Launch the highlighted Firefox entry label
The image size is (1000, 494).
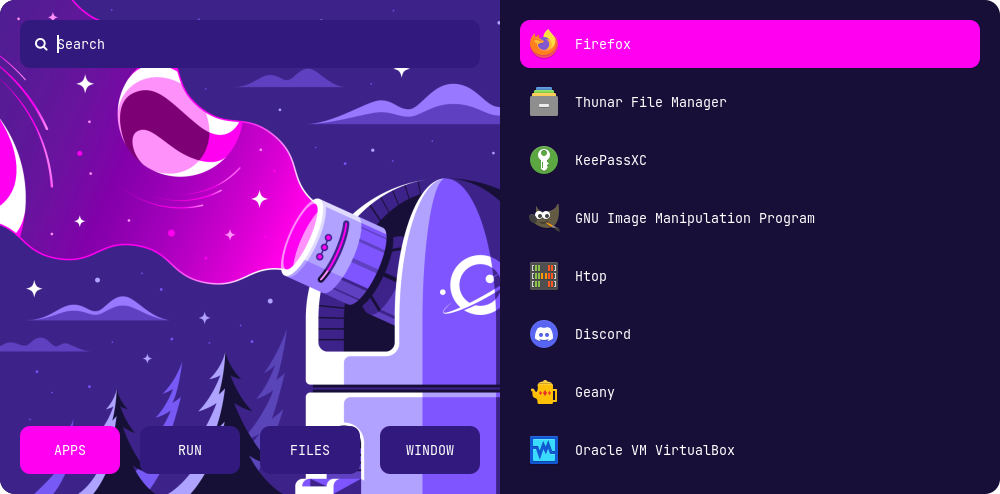(603, 44)
